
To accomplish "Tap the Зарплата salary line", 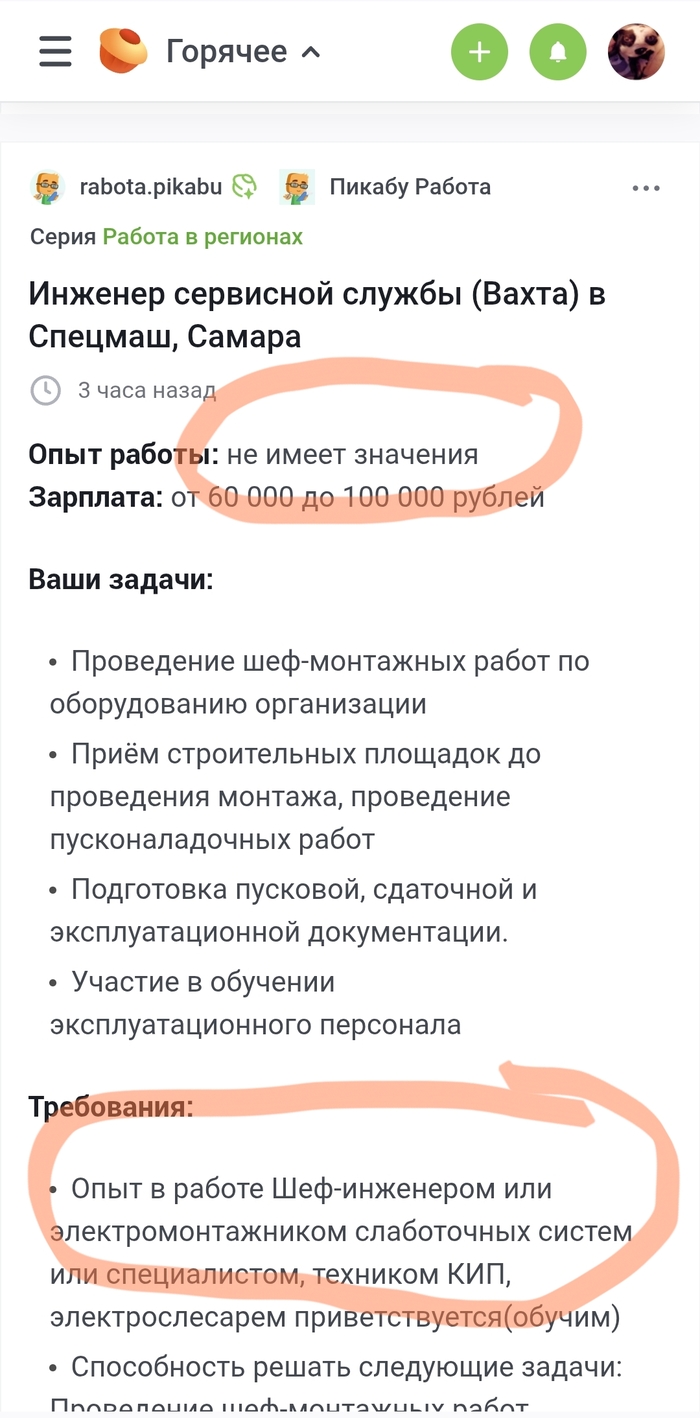I will 286,497.
